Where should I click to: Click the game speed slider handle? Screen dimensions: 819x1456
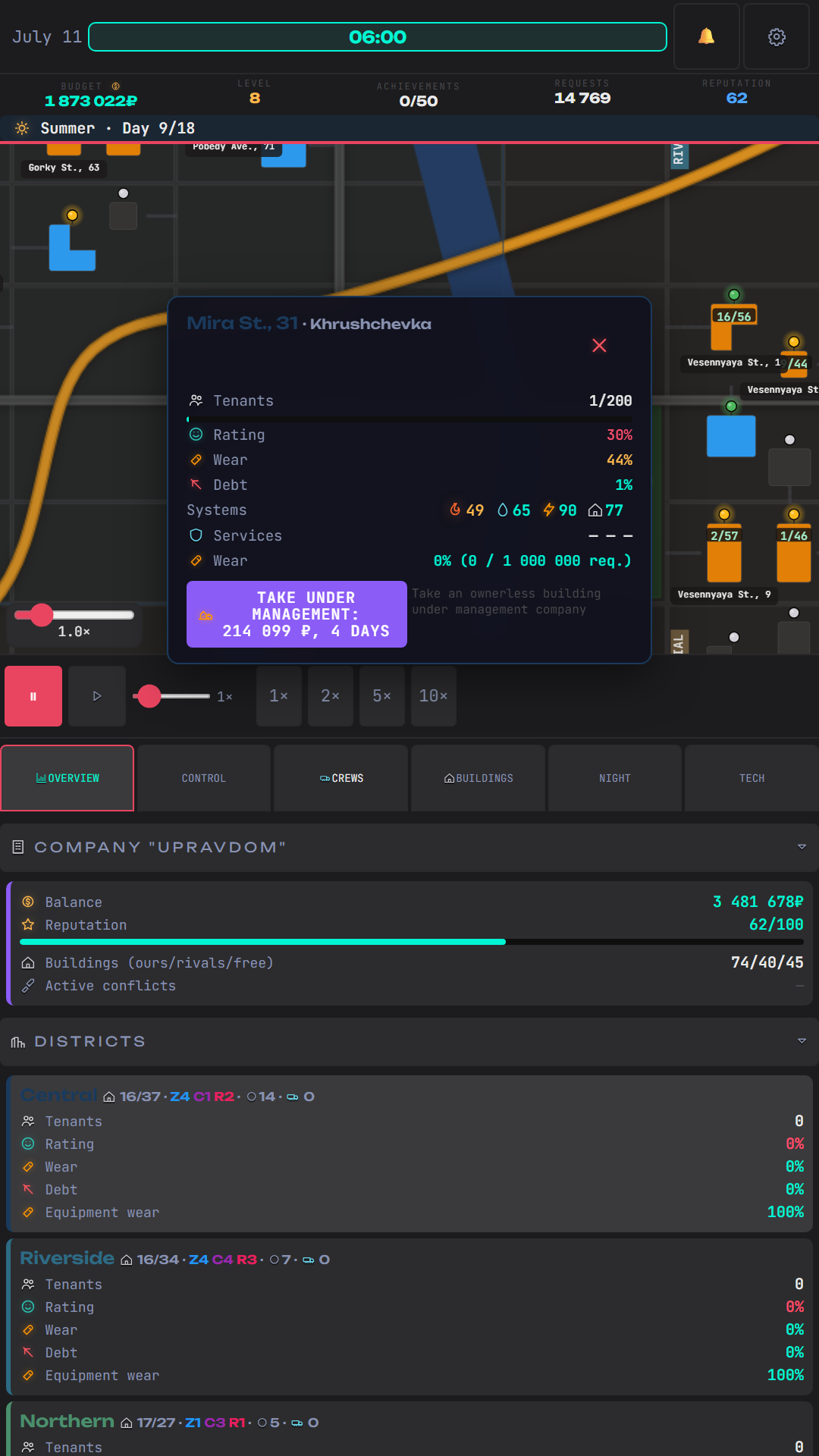[149, 696]
